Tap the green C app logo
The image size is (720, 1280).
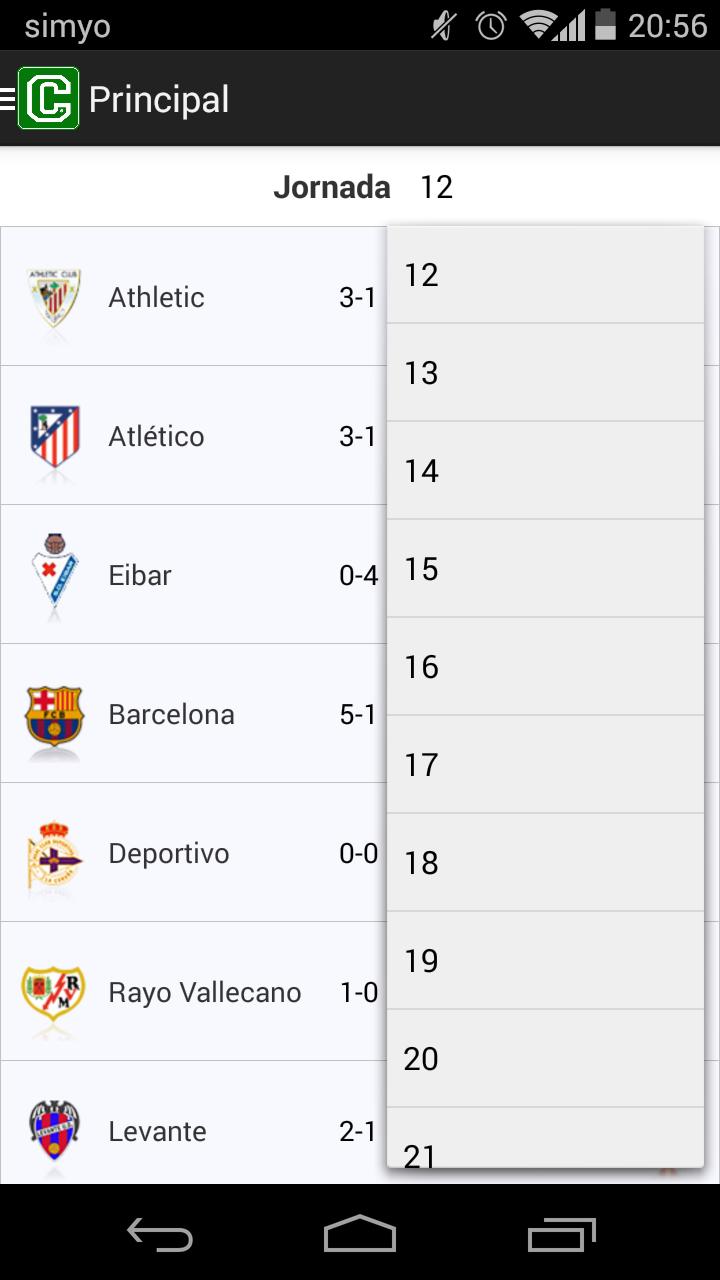tap(48, 99)
